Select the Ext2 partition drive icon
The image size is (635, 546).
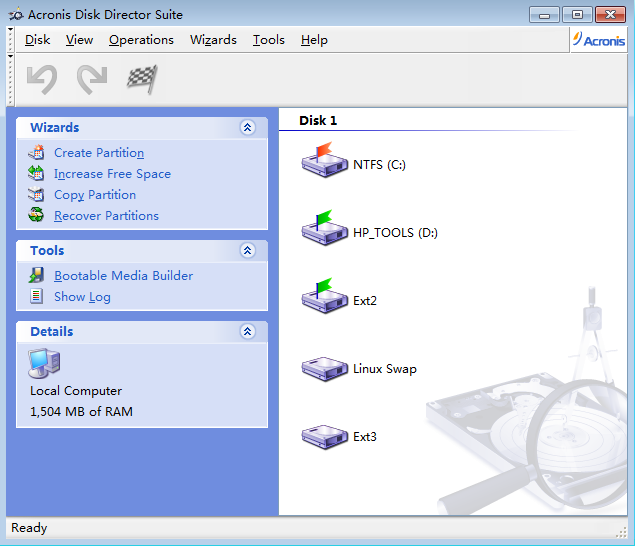[324, 296]
